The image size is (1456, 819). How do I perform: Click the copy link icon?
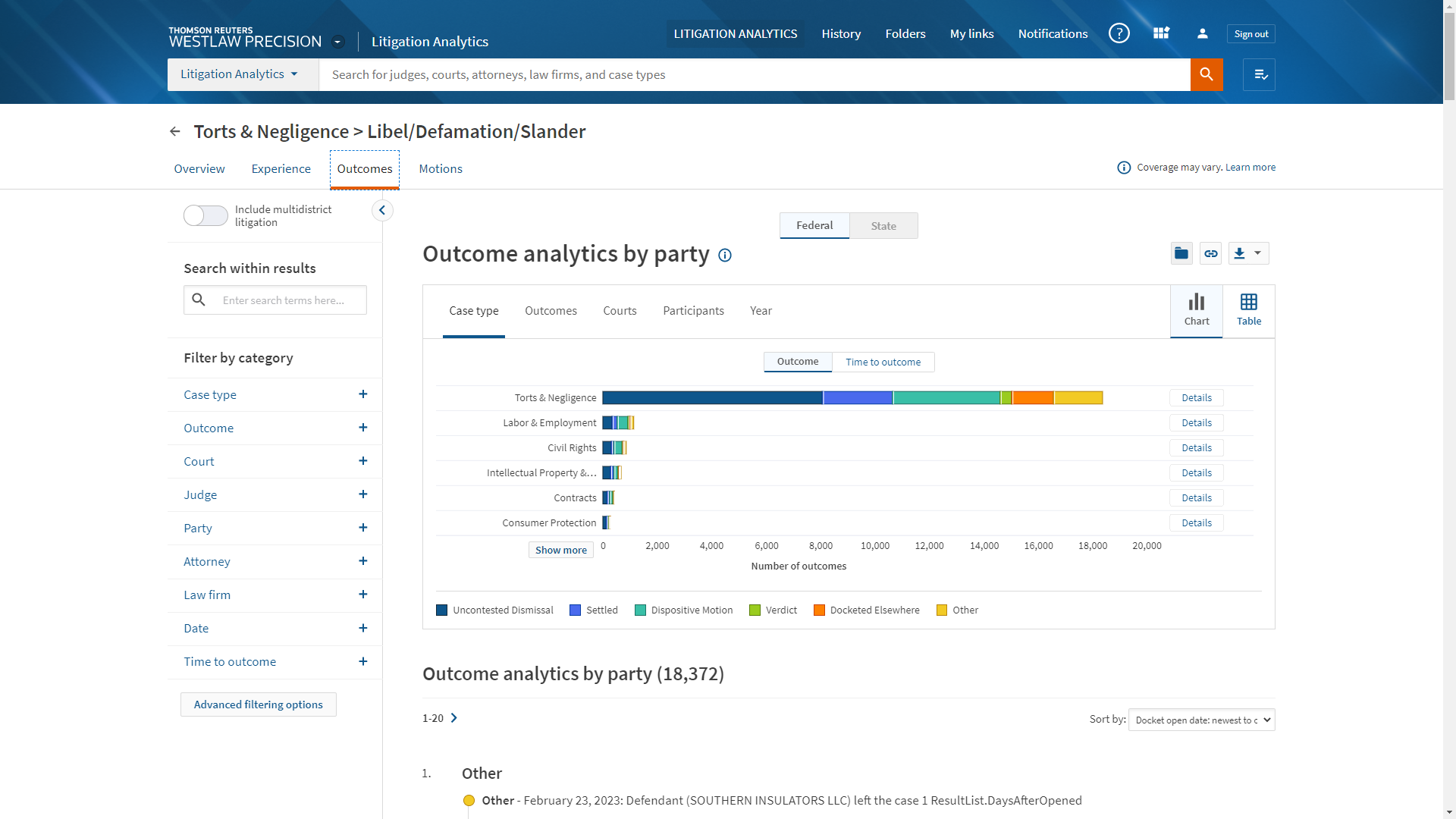(1211, 253)
